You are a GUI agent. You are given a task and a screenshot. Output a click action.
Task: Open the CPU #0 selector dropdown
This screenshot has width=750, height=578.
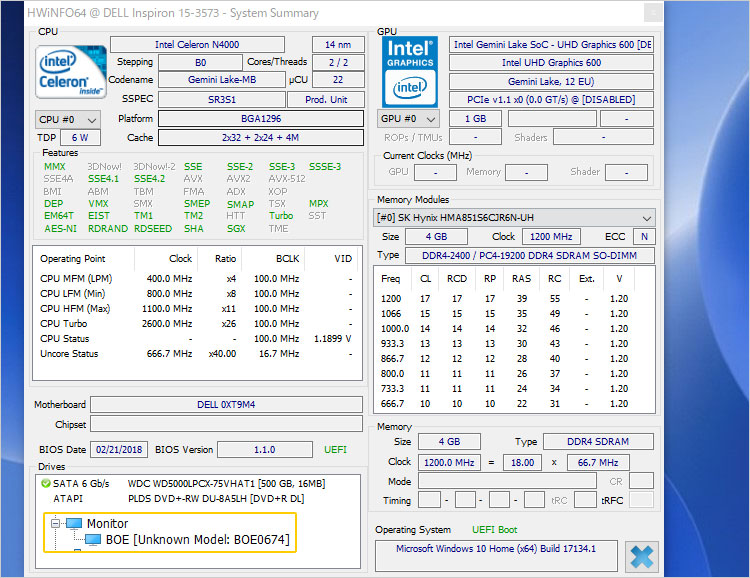coord(67,120)
